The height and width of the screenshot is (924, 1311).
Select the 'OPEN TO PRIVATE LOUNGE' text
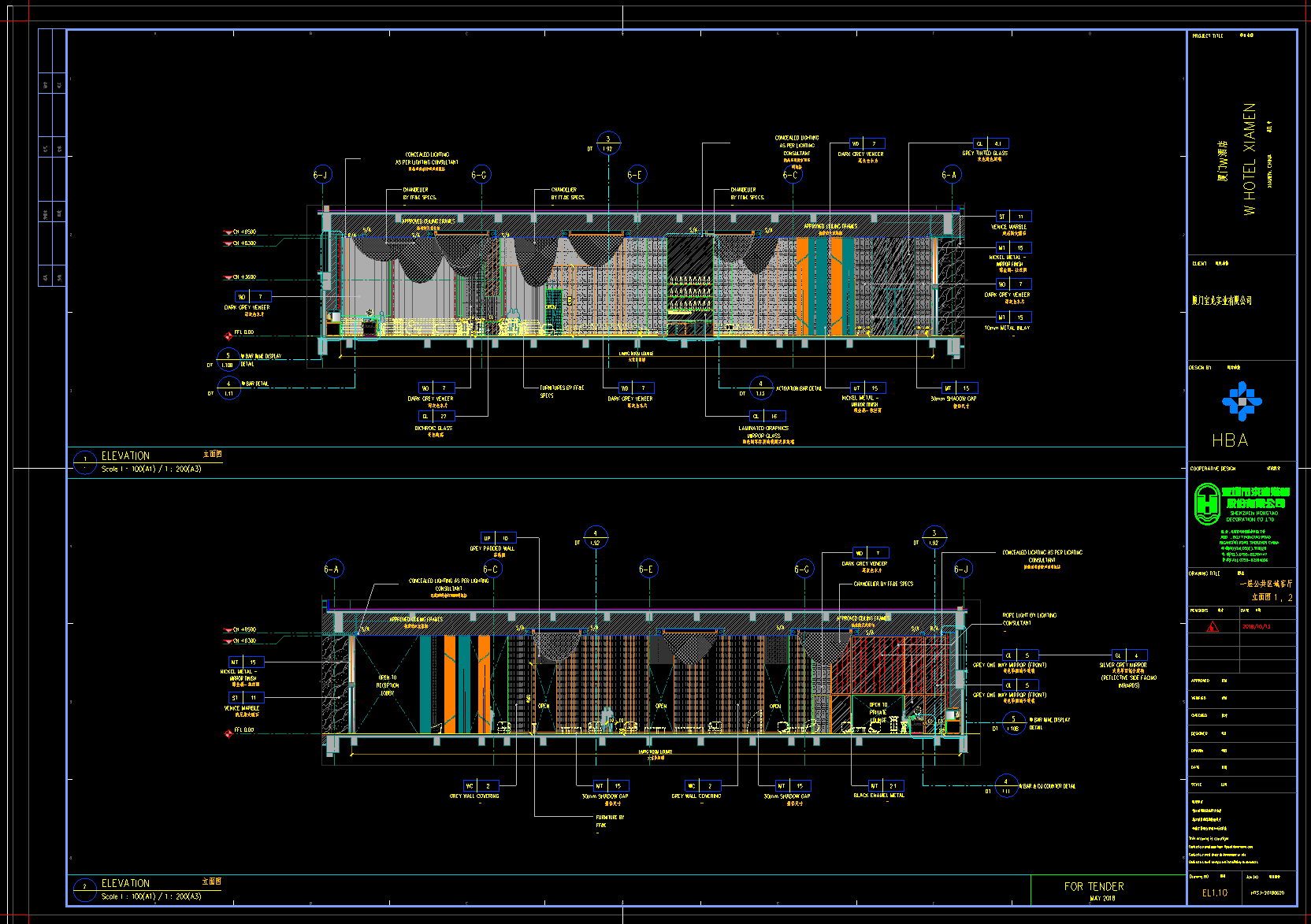[878, 712]
